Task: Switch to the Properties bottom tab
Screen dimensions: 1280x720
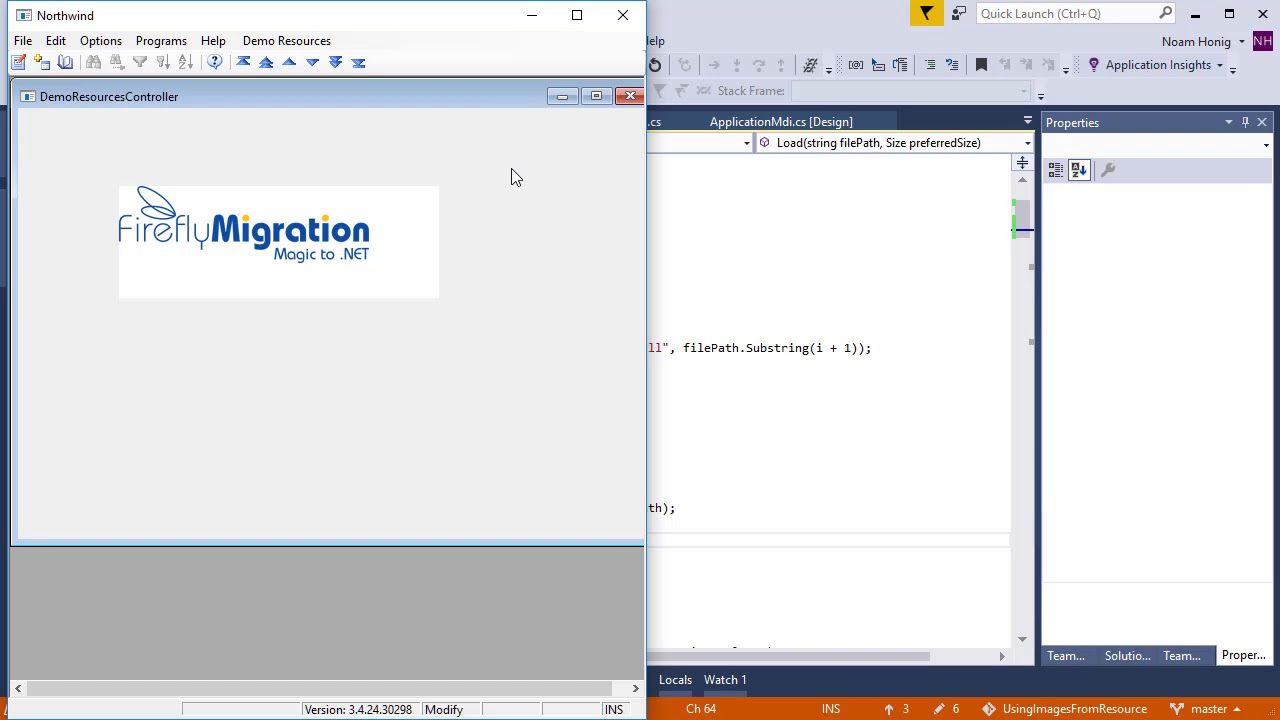Action: coord(1243,656)
